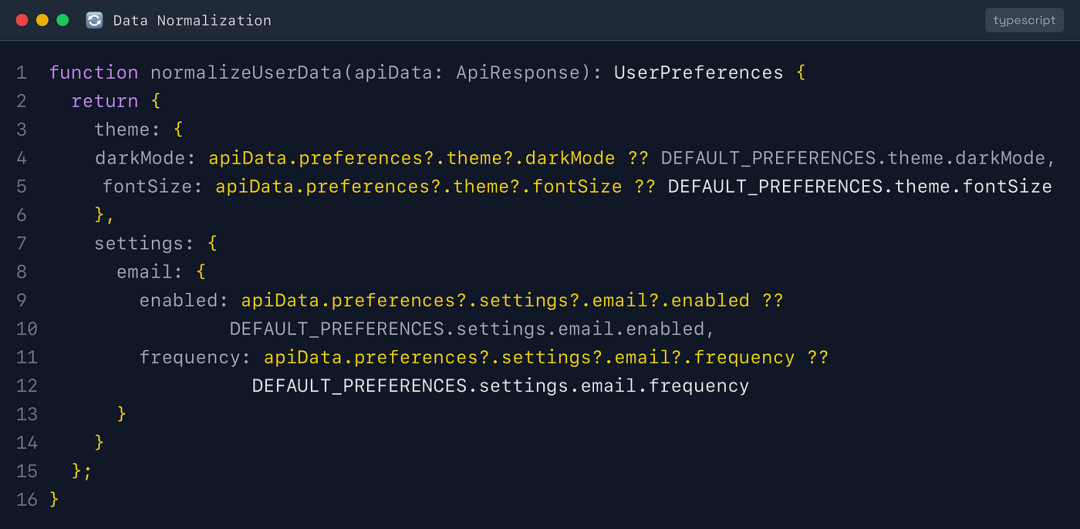Screen dimensions: 1080x529
Task: Click the UserPreferences return type
Action: point(698,73)
